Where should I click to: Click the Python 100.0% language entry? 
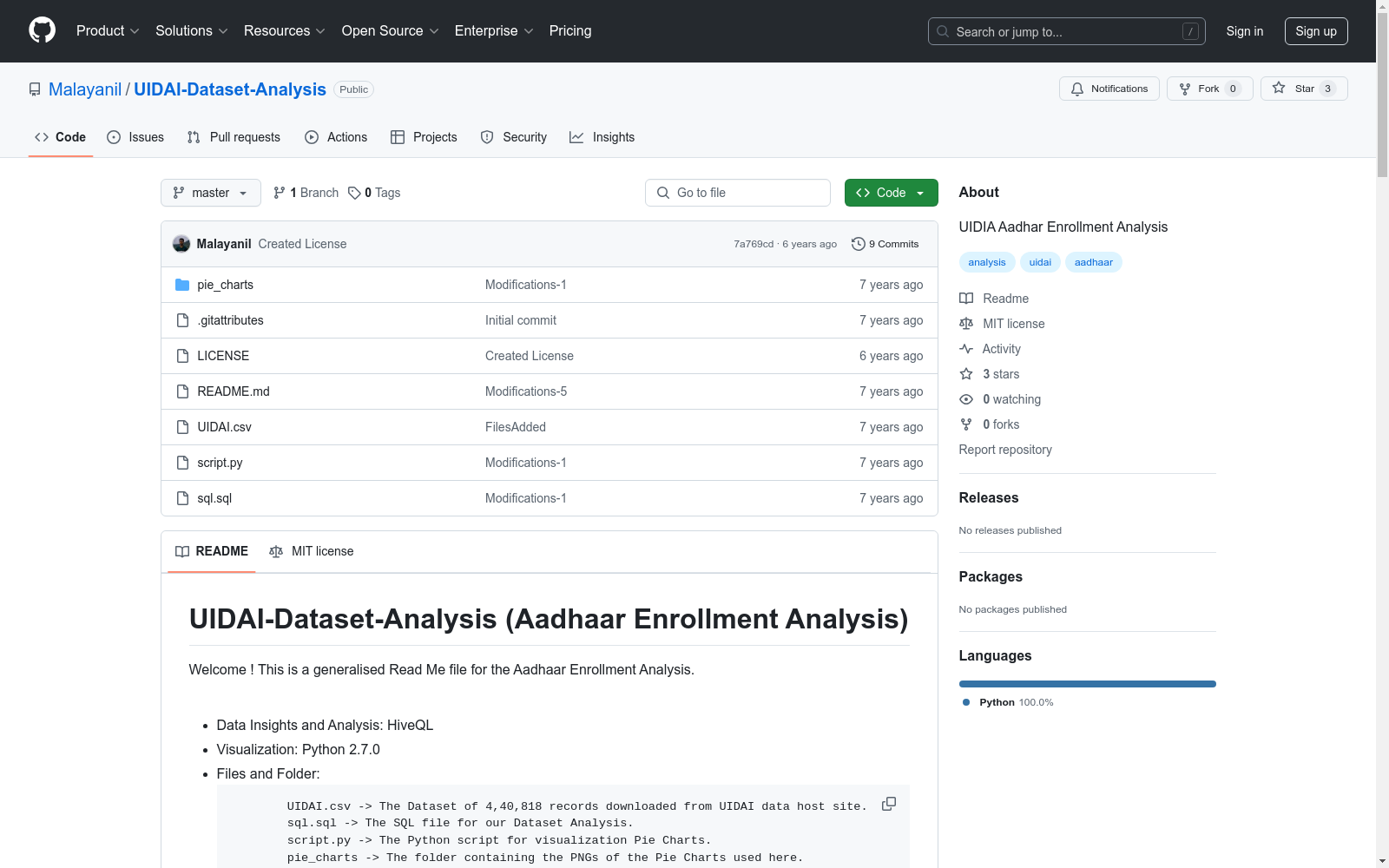point(1008,702)
